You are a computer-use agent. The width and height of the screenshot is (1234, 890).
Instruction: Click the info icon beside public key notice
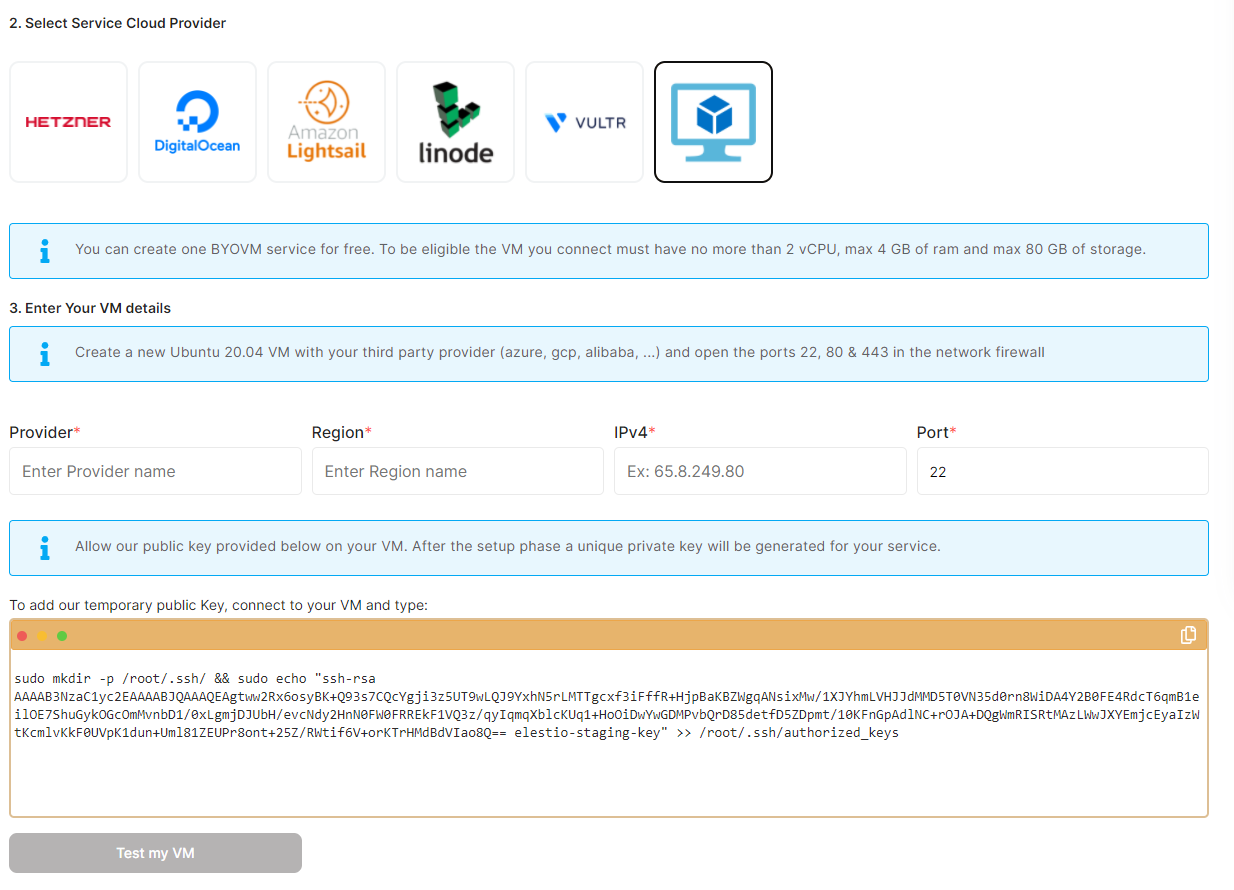(44, 547)
